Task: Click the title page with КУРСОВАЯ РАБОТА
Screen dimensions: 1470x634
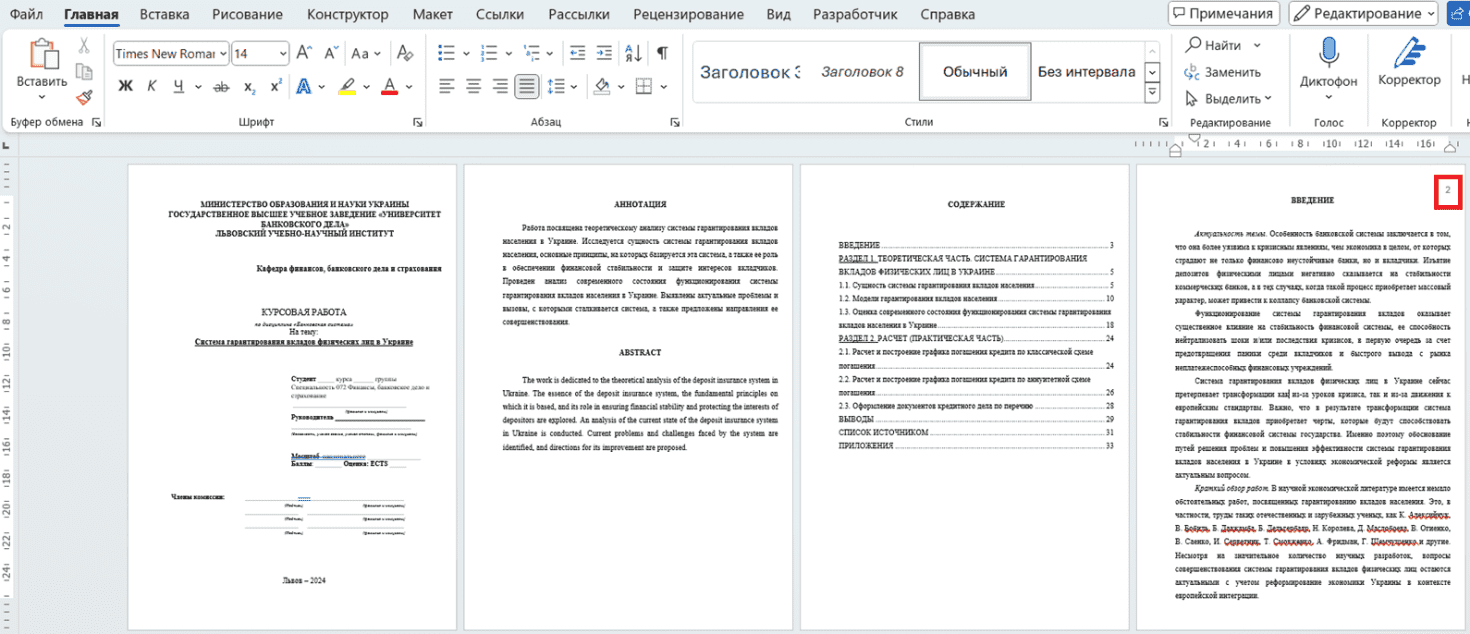Action: (x=291, y=398)
